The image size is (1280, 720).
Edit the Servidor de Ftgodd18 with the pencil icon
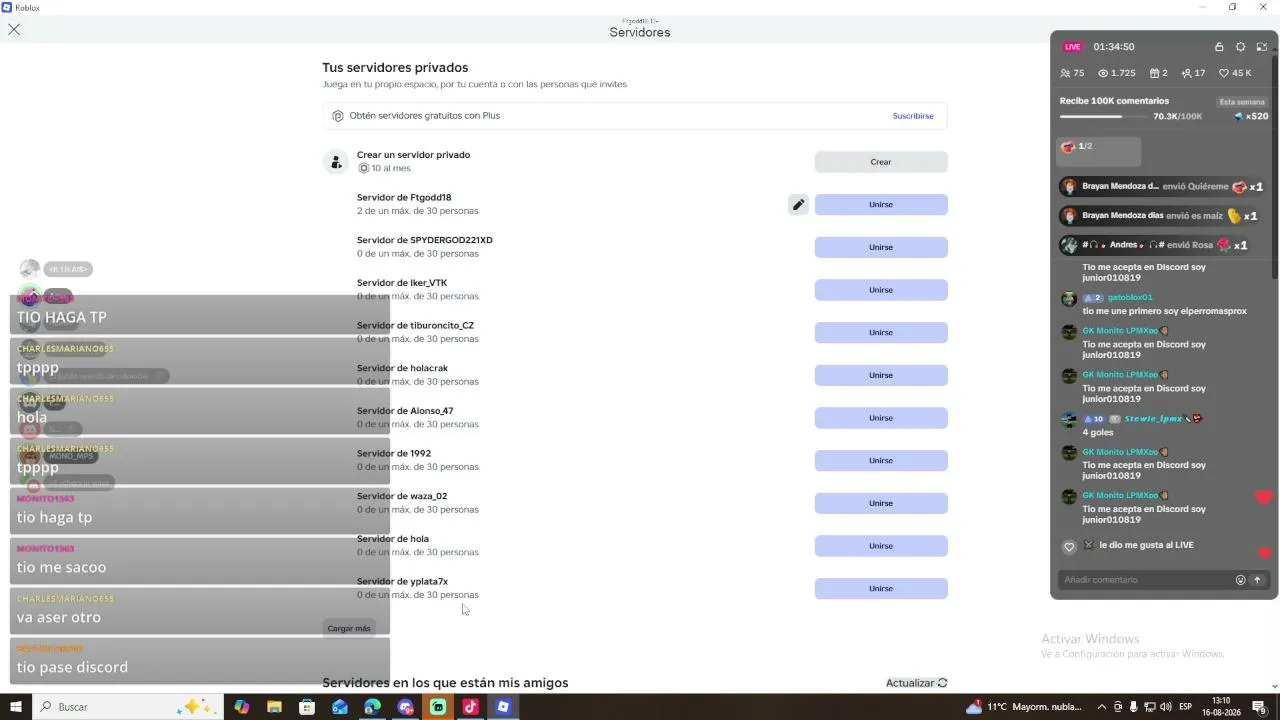click(x=798, y=205)
